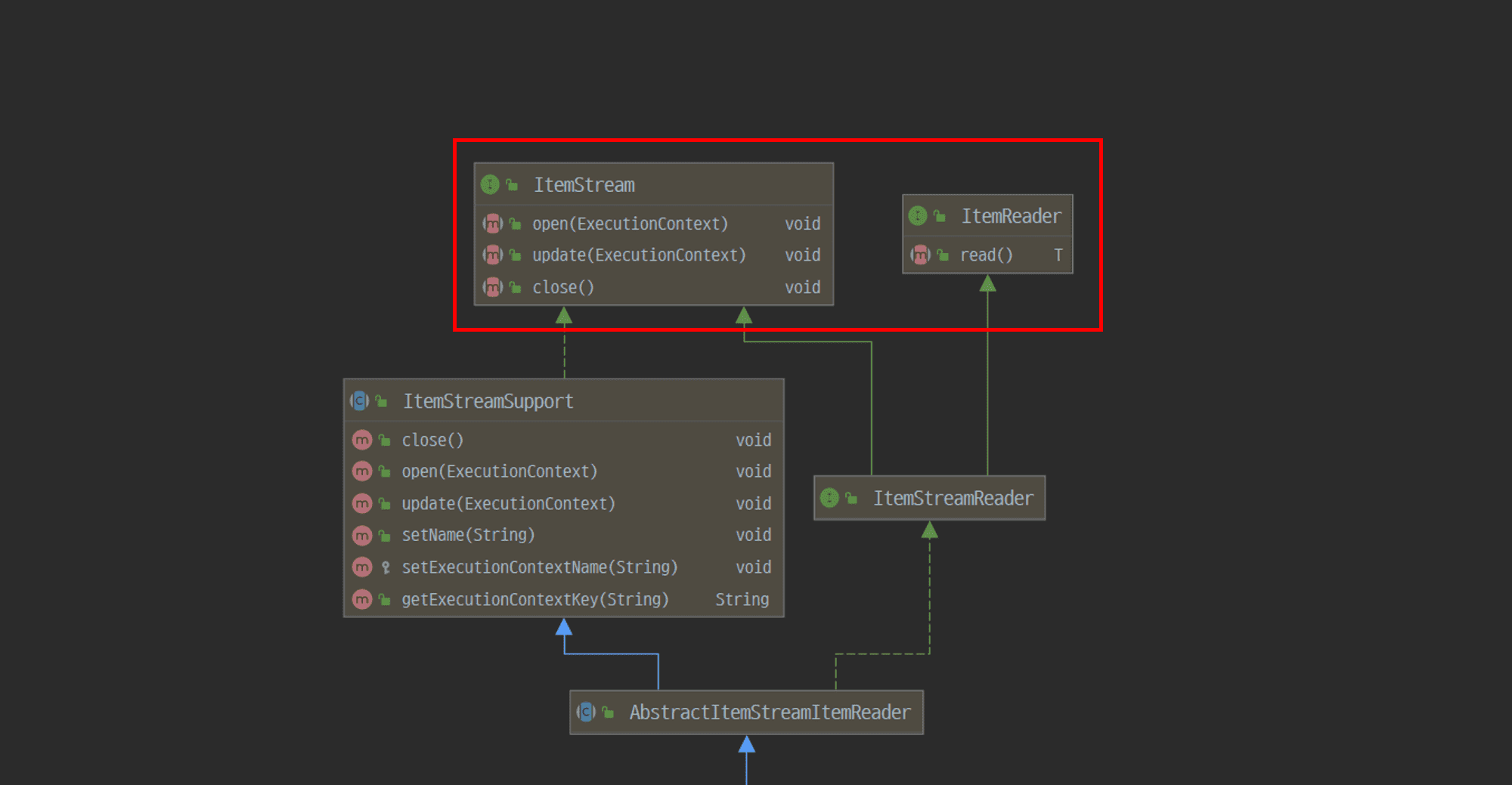1512x785 pixels.
Task: Click the ItemStreamSupport class icon
Action: click(x=359, y=401)
